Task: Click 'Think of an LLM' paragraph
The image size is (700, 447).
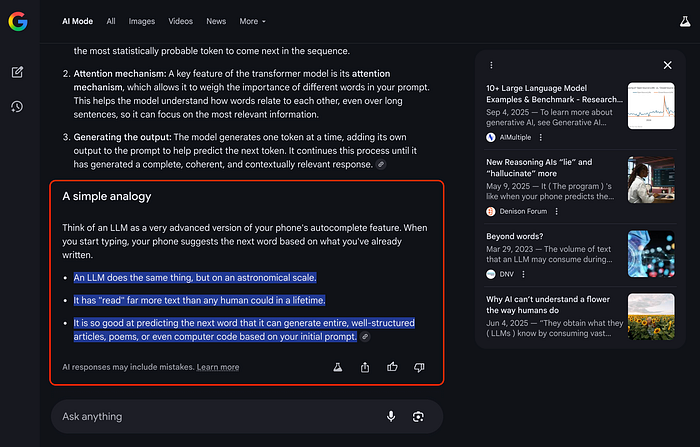Action: tap(245, 242)
